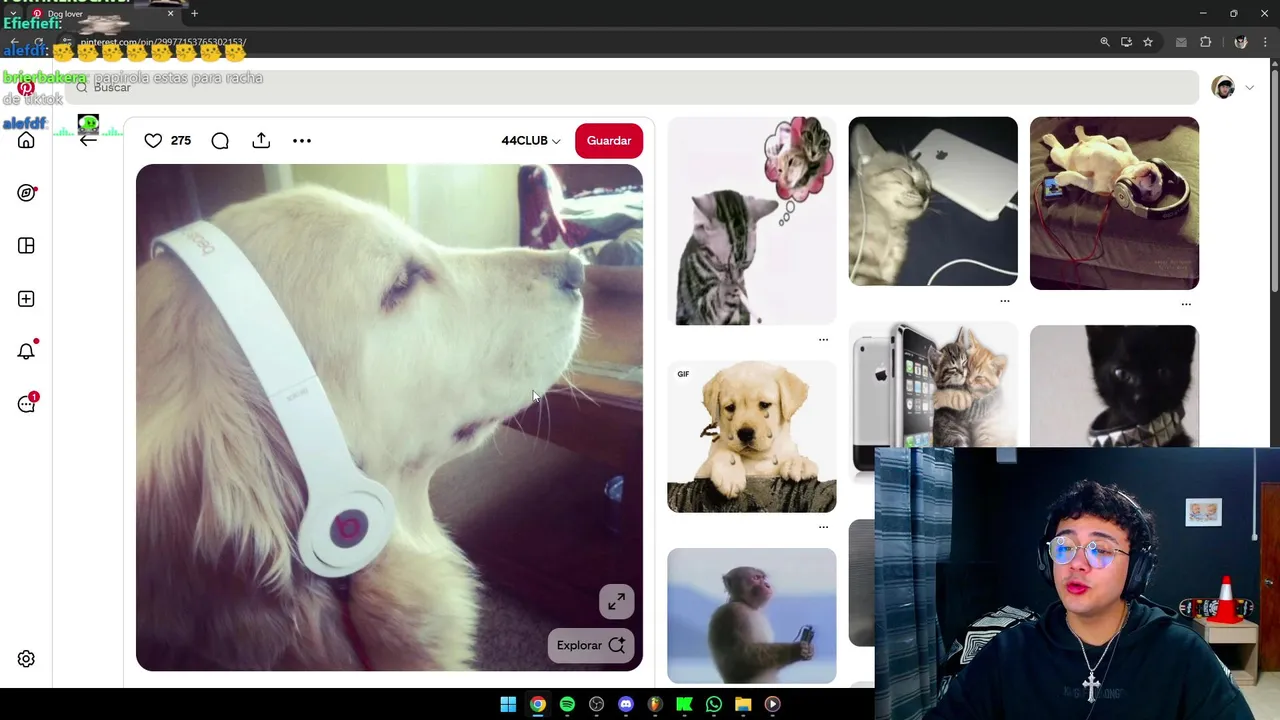Open more options under dog headphones pin
The width and height of the screenshot is (1280, 720).
click(x=1186, y=304)
